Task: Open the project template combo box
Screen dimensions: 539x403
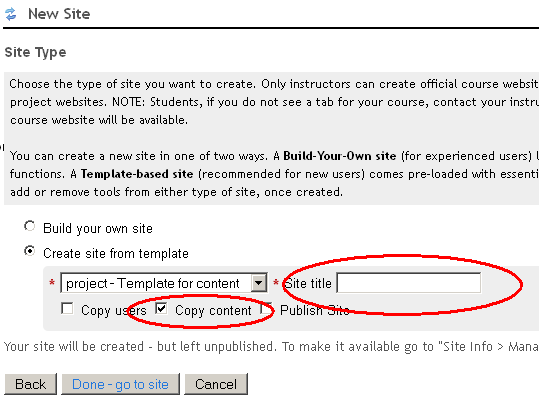Action: pyautogui.click(x=164, y=283)
